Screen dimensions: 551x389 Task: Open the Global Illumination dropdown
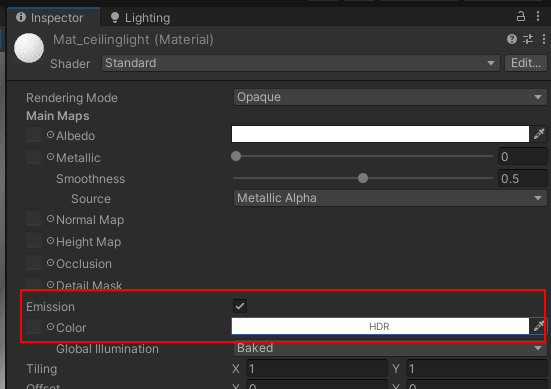[x=390, y=348]
